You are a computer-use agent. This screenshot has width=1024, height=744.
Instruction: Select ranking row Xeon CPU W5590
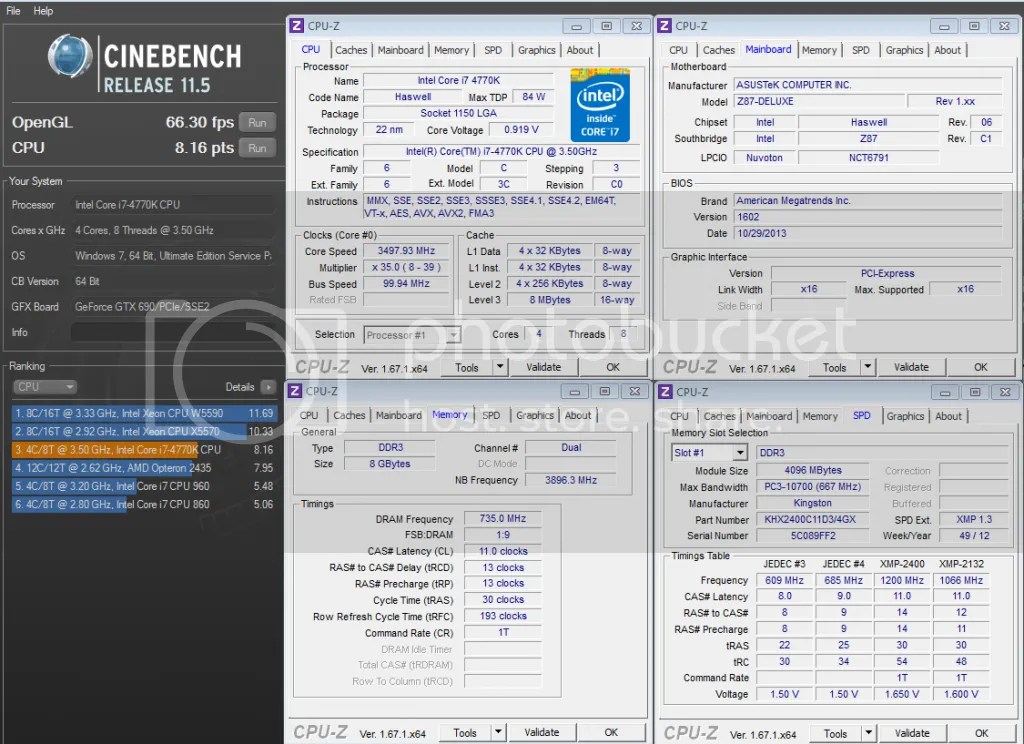click(144, 413)
